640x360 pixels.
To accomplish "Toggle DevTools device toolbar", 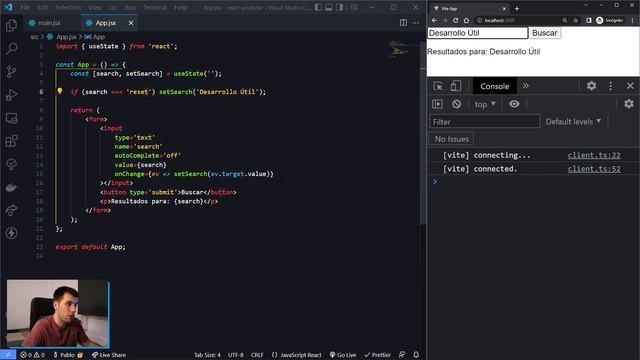I will pyautogui.click(x=456, y=86).
